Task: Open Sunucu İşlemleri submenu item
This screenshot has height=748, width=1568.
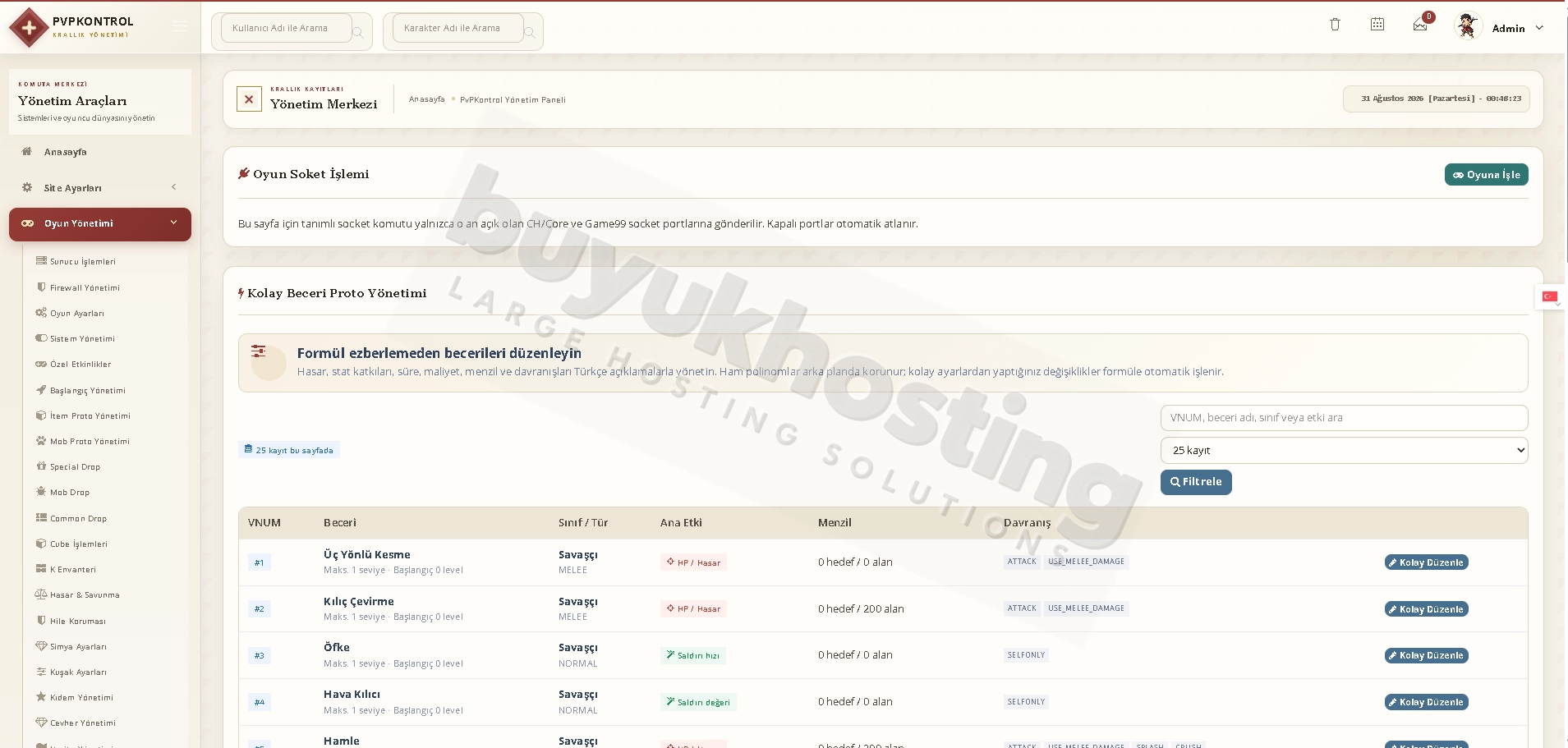Action: point(82,262)
